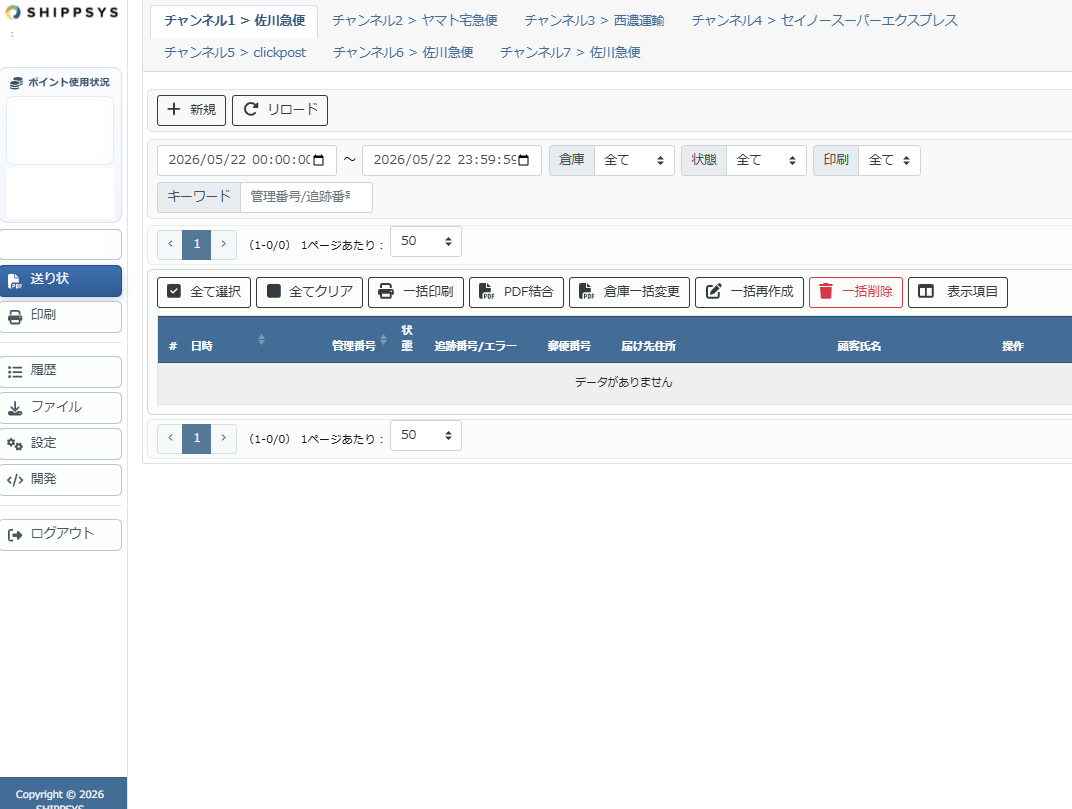Viewport: 1072px width, 809px height.
Task: Go to next page in bottom pagination
Action: click(224, 438)
